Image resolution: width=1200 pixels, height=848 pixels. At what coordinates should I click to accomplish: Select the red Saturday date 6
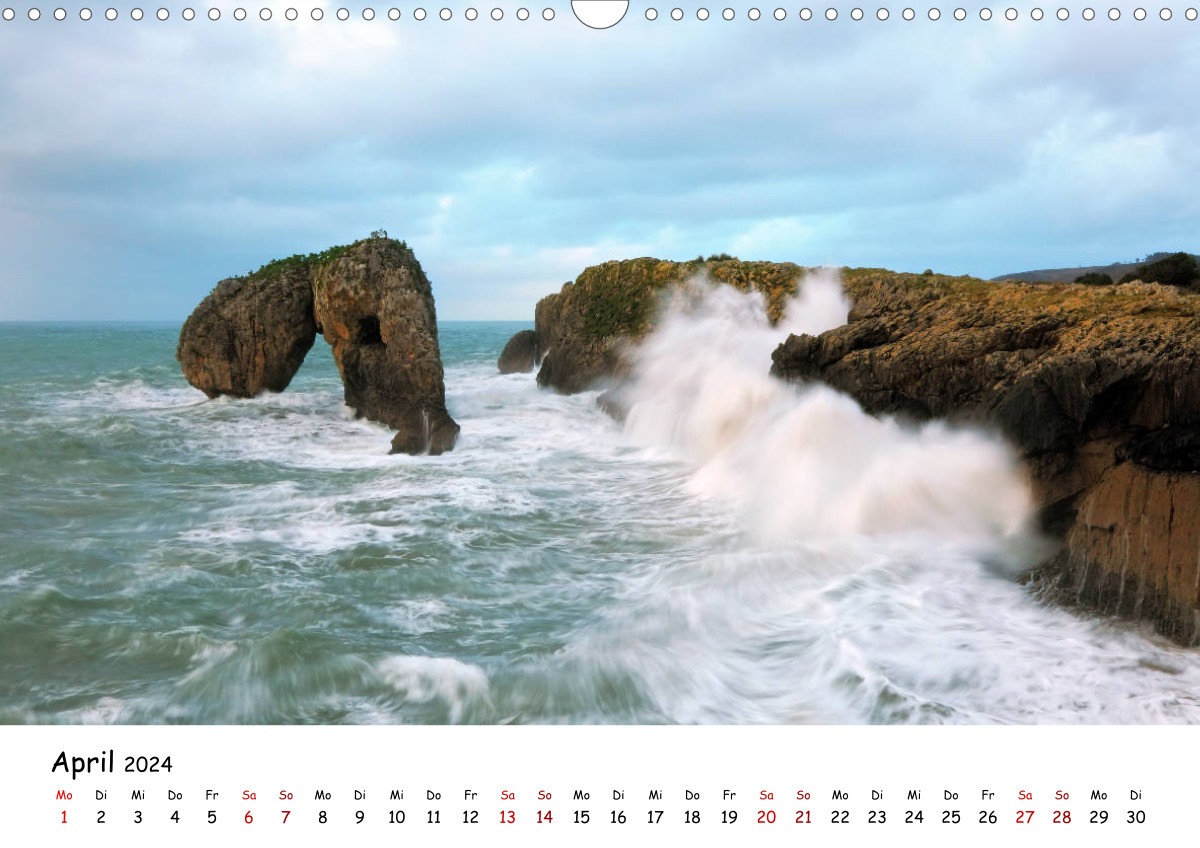coord(249,817)
